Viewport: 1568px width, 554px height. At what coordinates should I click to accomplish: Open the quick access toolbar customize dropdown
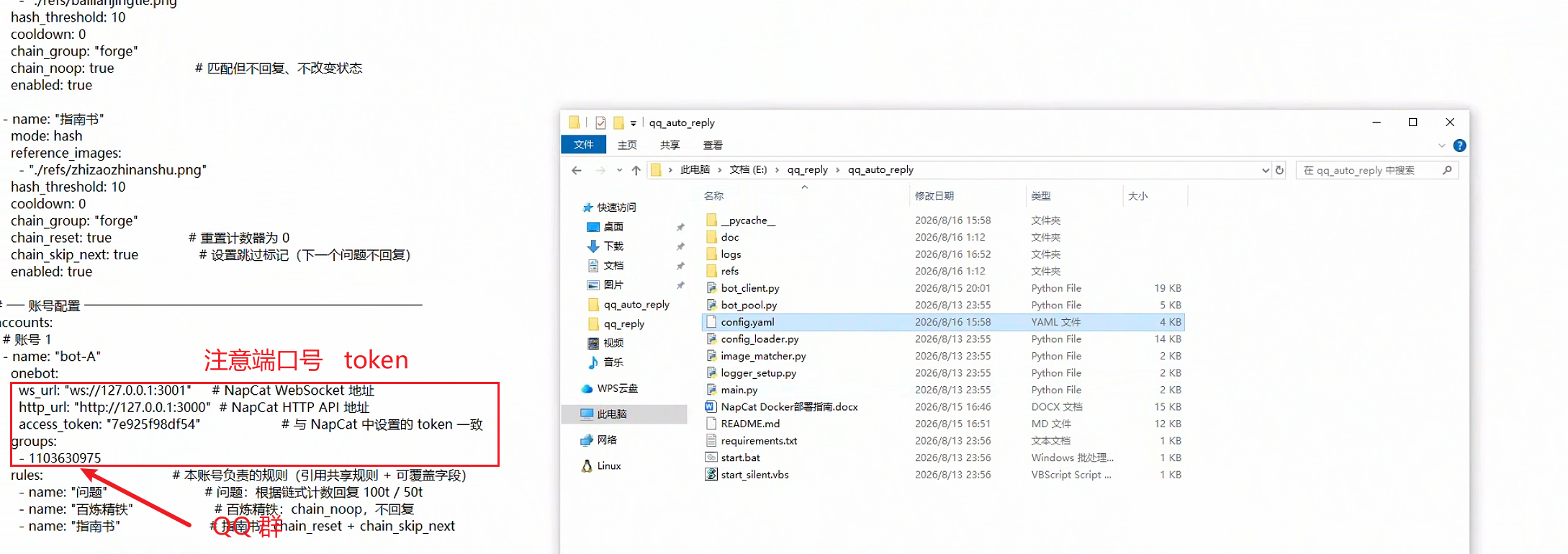pos(634,123)
